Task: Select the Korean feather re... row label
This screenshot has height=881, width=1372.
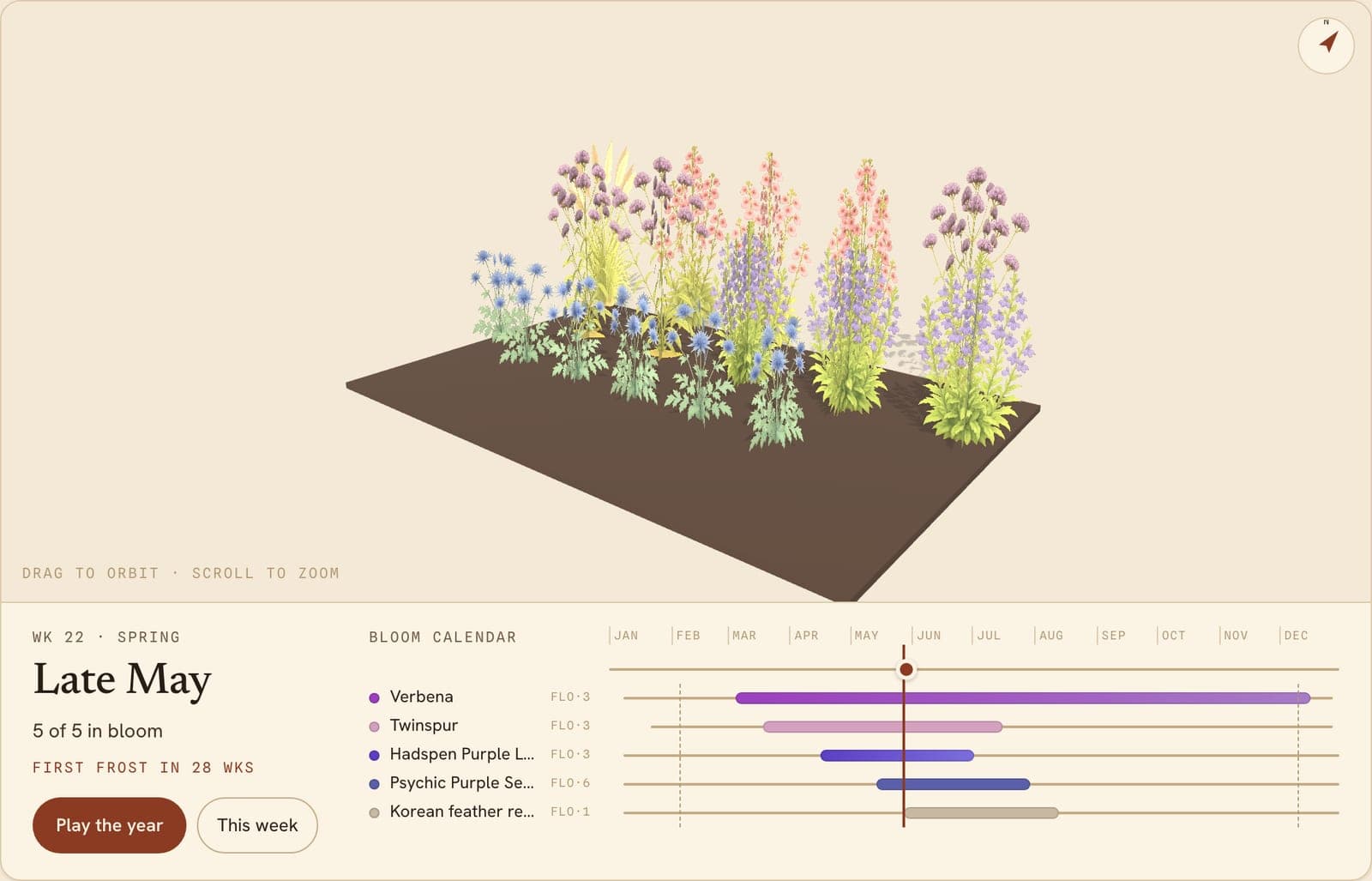Action: point(461,812)
